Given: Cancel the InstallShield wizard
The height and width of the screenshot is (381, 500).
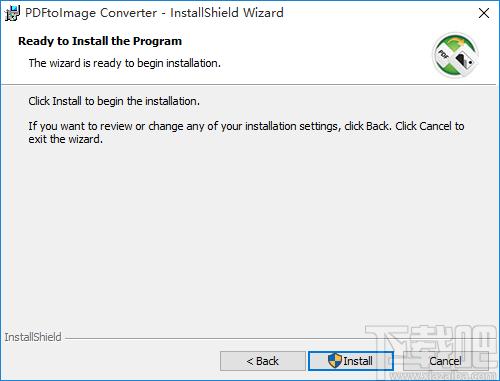Looking at the screenshot, I should coord(446,361).
